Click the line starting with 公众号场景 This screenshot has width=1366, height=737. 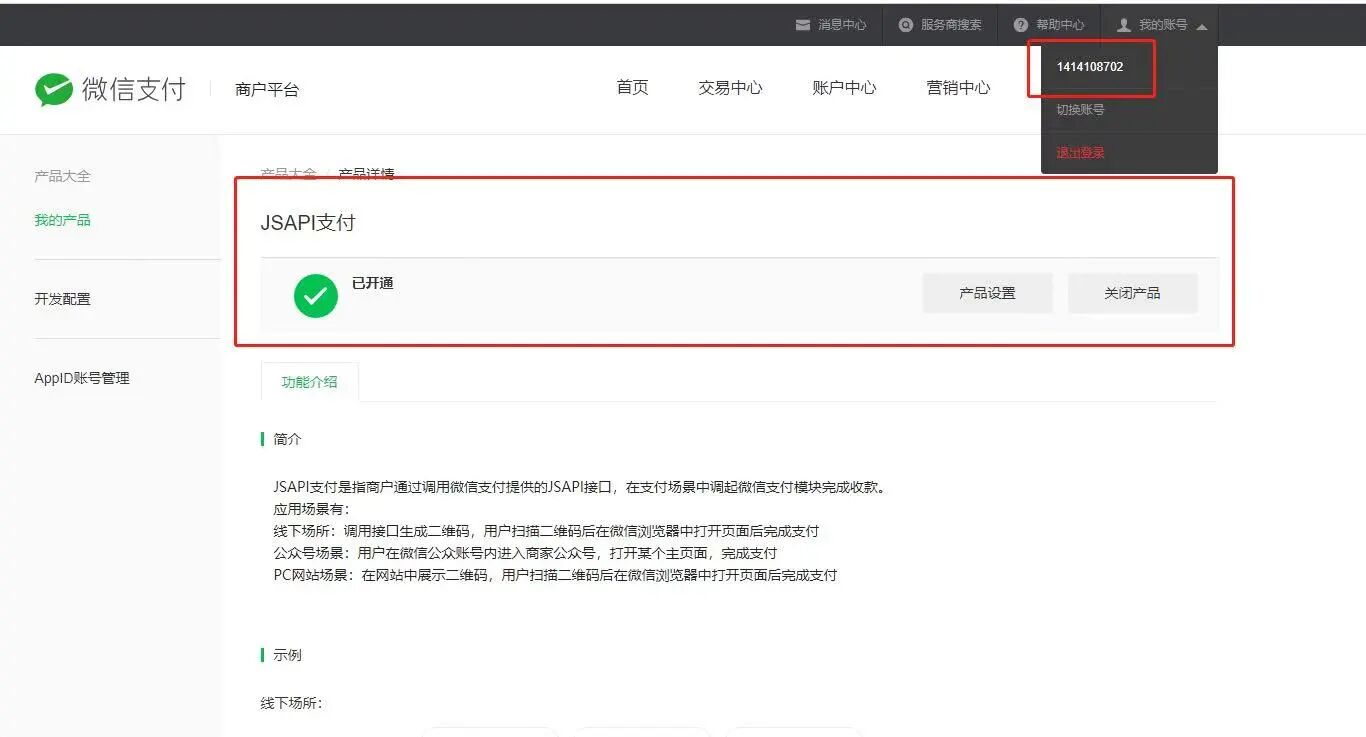pyautogui.click(x=525, y=553)
